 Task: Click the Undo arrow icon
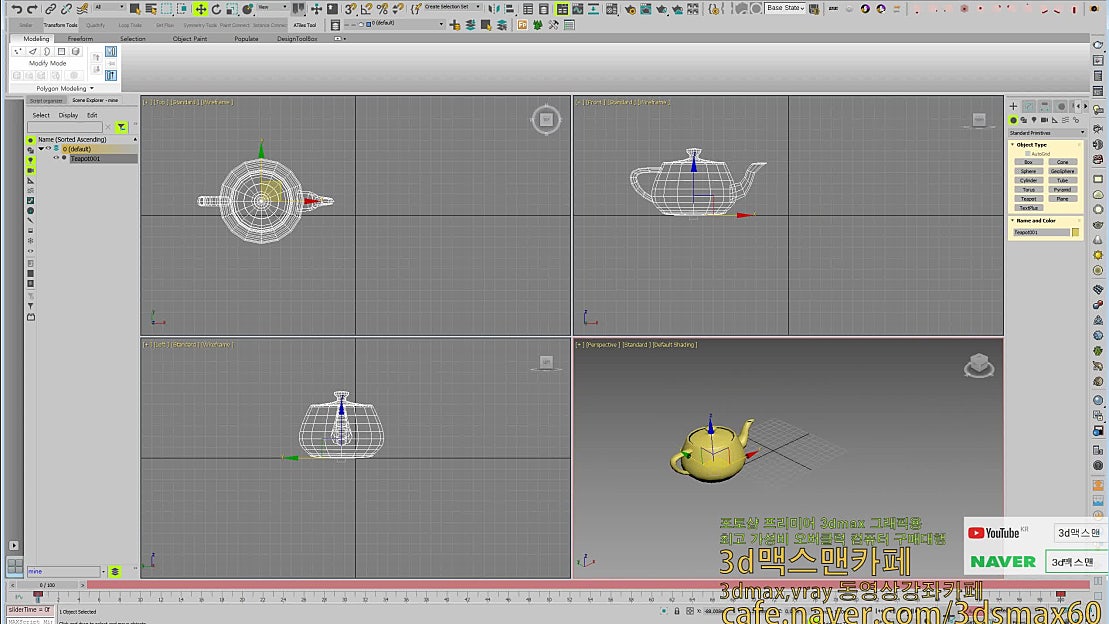[16, 9]
